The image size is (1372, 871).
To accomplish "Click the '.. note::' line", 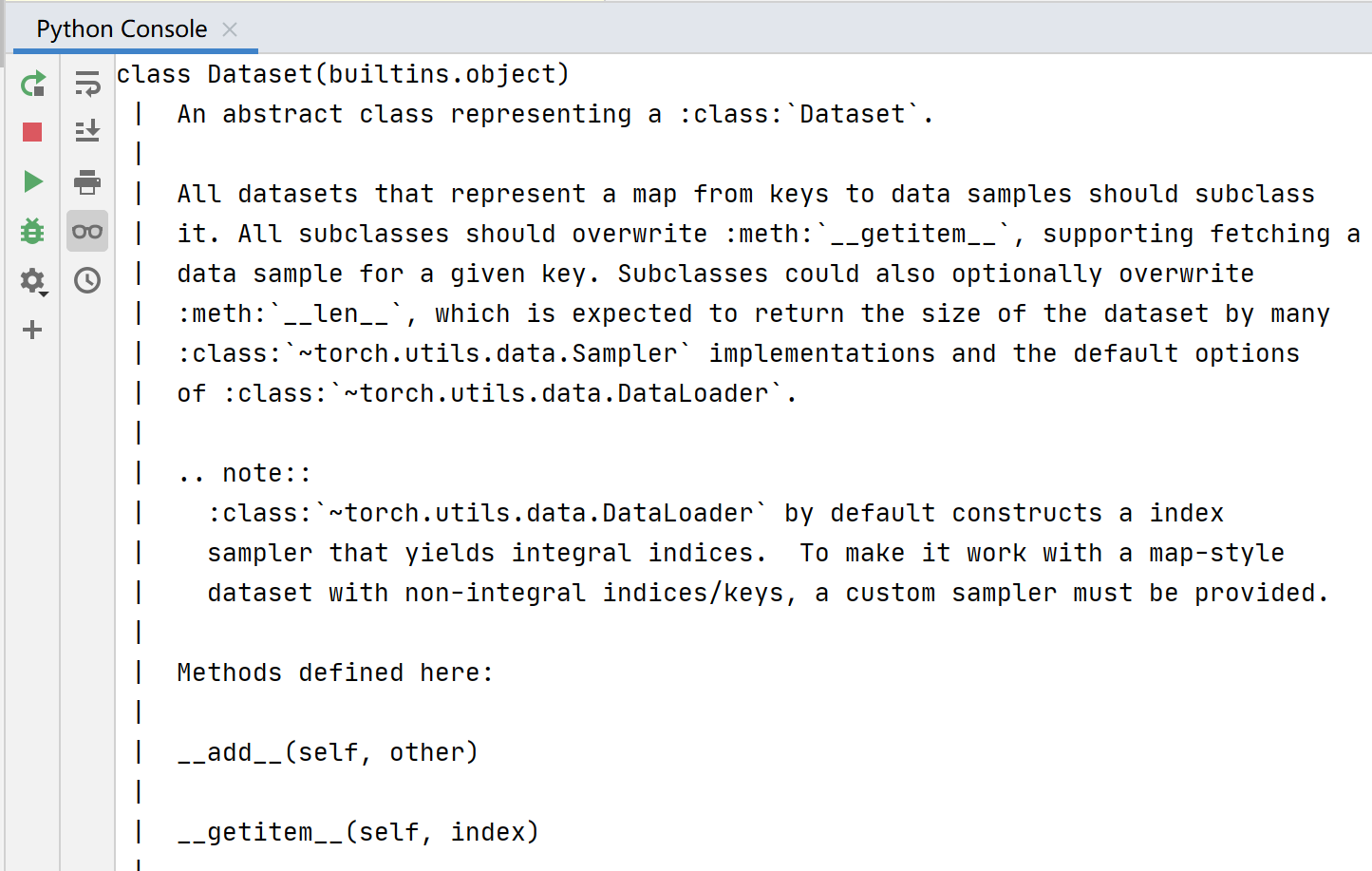I will pos(244,473).
